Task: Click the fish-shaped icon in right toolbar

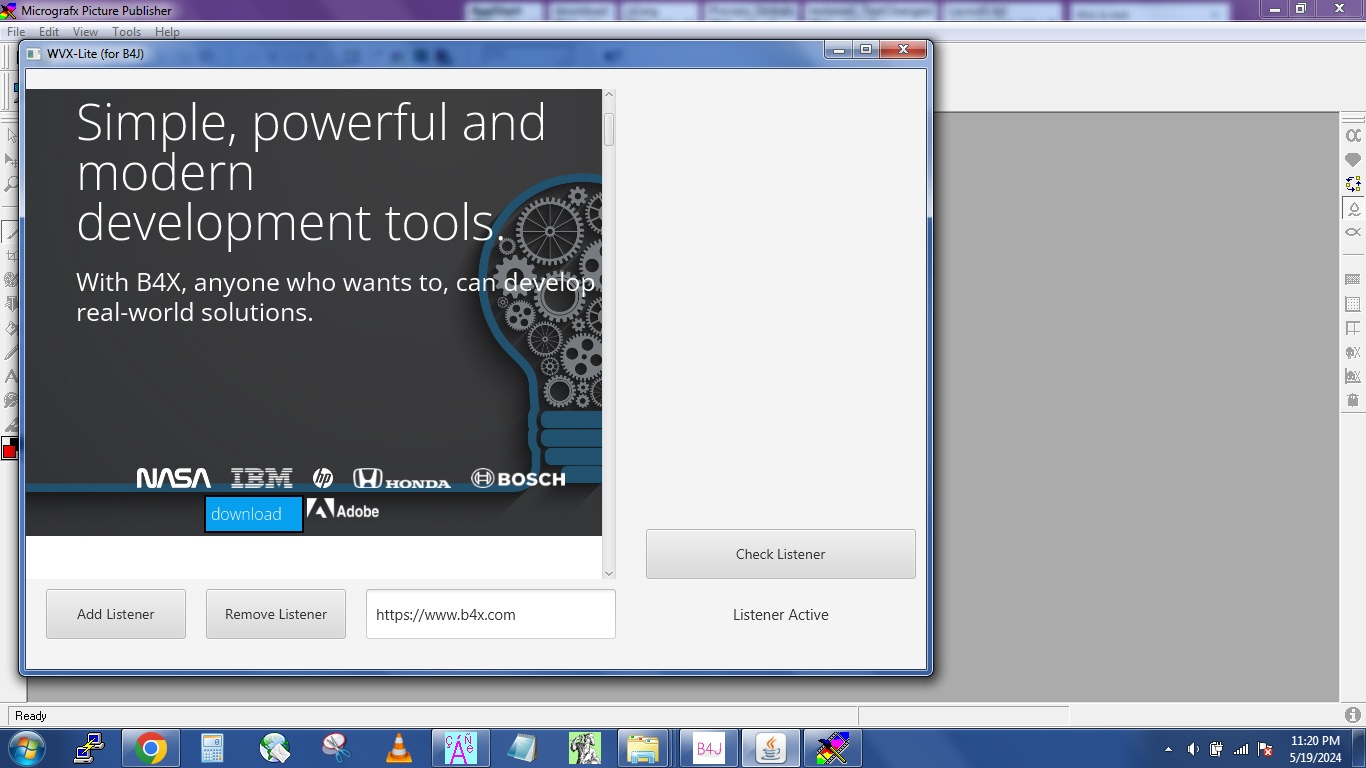Action: (x=1353, y=232)
